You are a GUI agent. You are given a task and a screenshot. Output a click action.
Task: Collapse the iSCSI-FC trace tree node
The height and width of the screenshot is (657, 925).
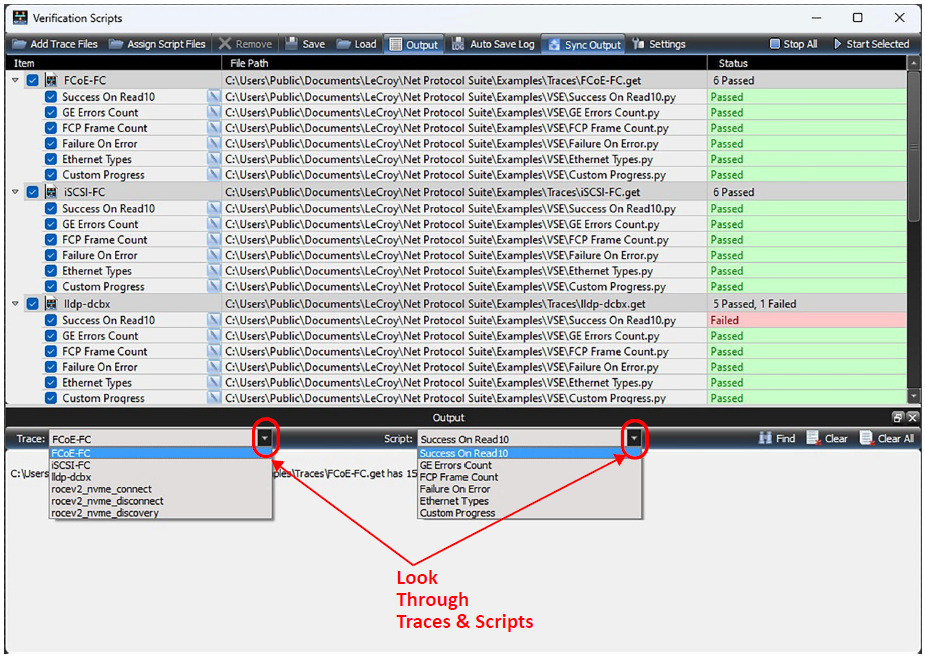(15, 192)
